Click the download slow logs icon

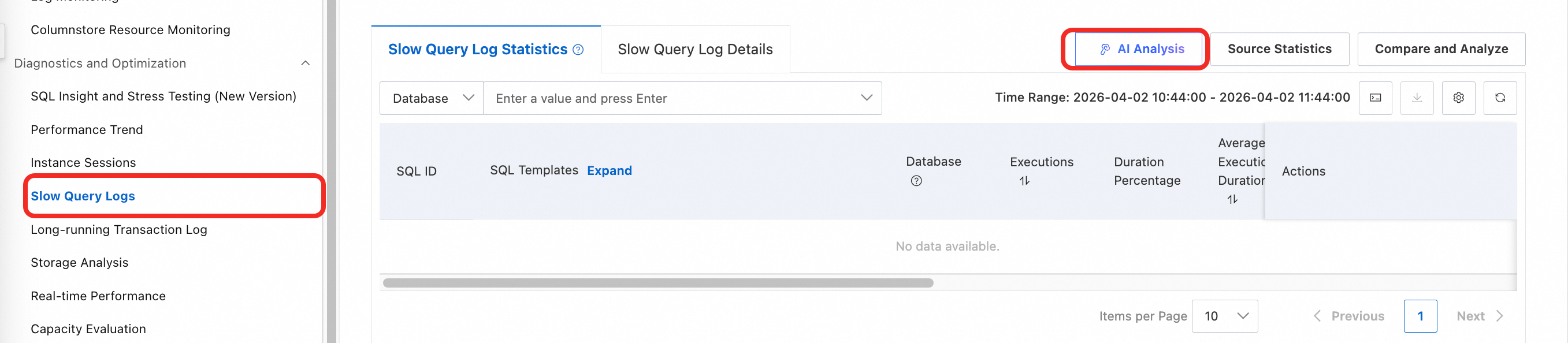tap(1417, 98)
